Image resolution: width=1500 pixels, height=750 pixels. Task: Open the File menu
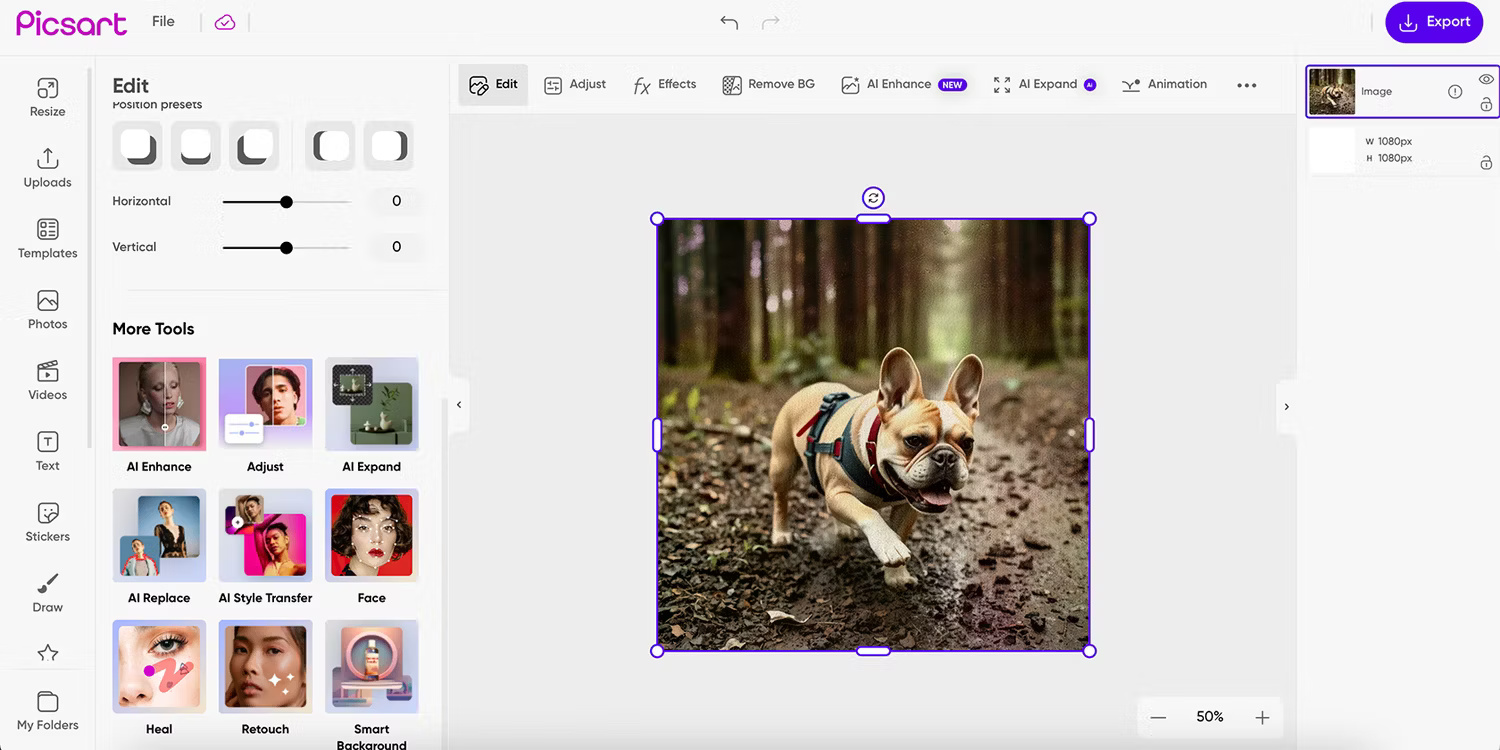pyautogui.click(x=163, y=20)
